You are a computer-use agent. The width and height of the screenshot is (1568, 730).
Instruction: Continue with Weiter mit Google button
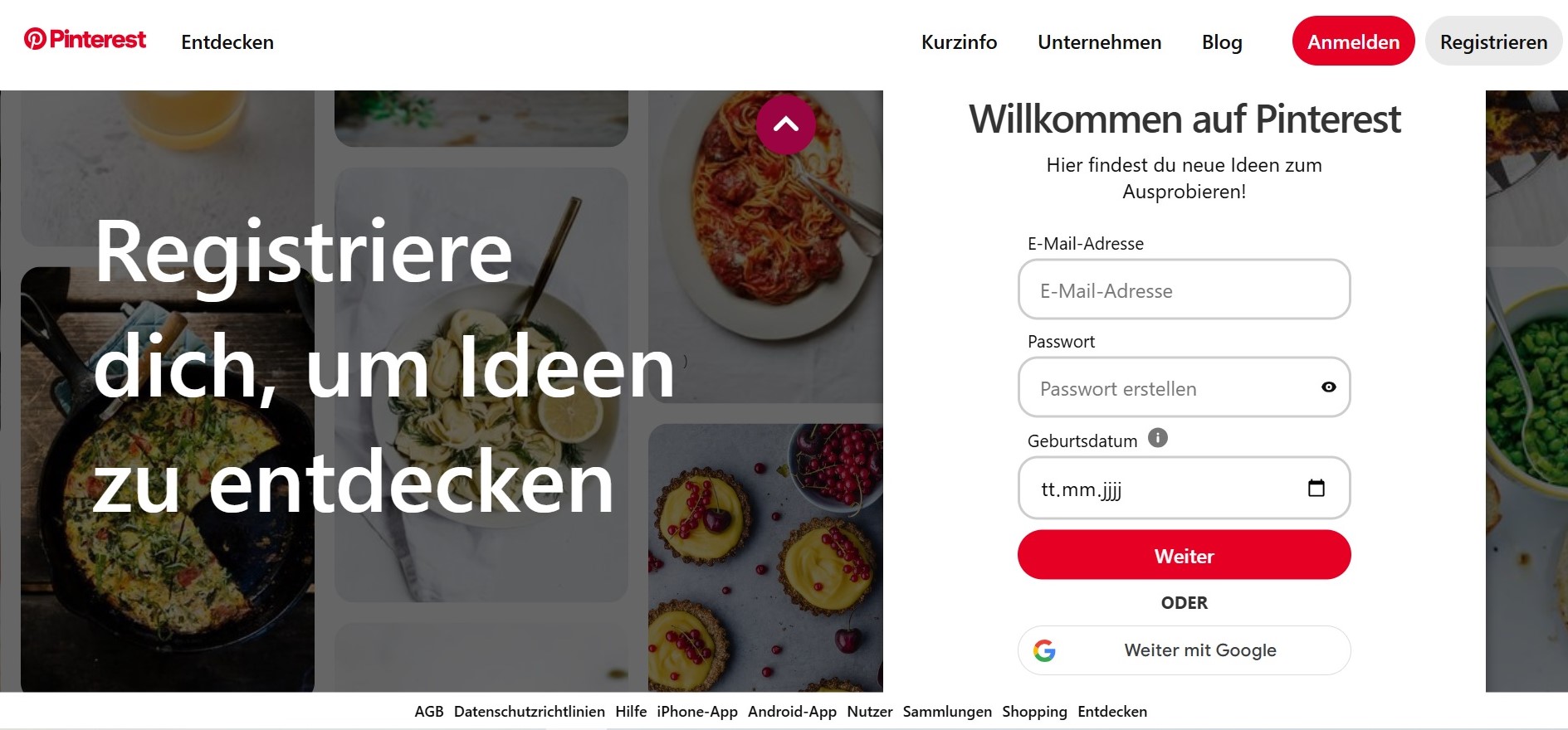1184,650
